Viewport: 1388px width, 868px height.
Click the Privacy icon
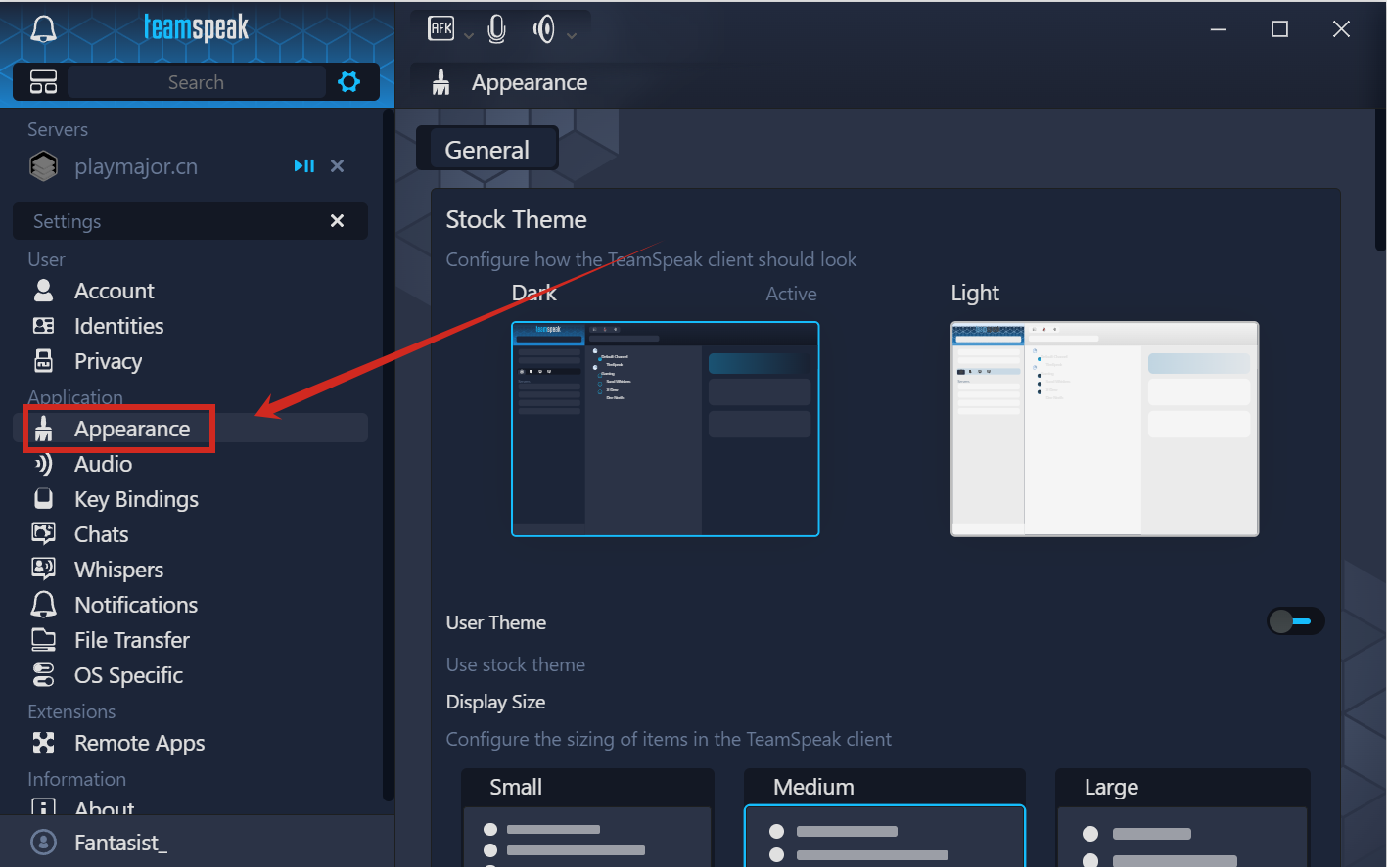[x=43, y=361]
